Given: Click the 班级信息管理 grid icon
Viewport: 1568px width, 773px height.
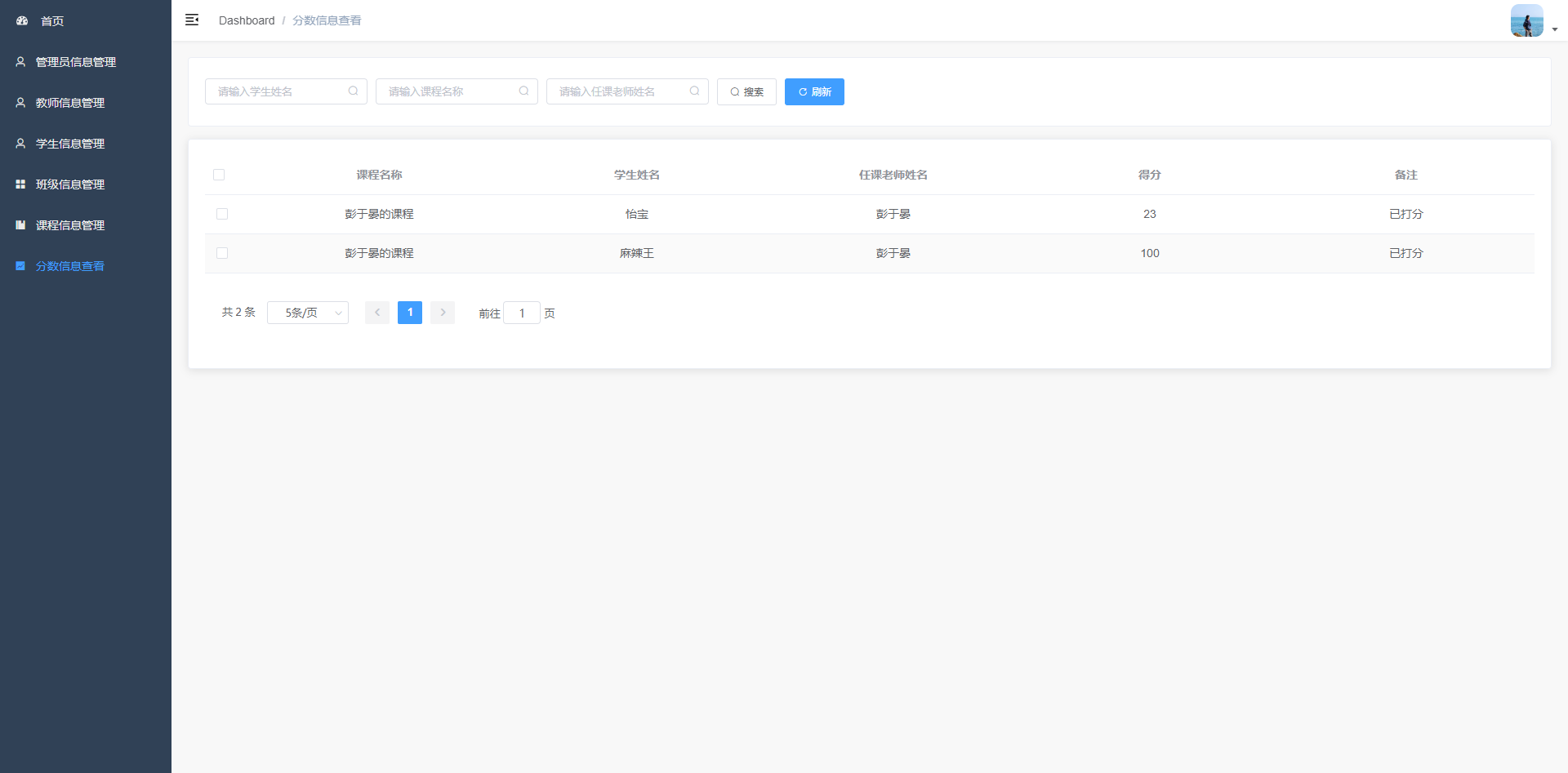Looking at the screenshot, I should point(20,184).
